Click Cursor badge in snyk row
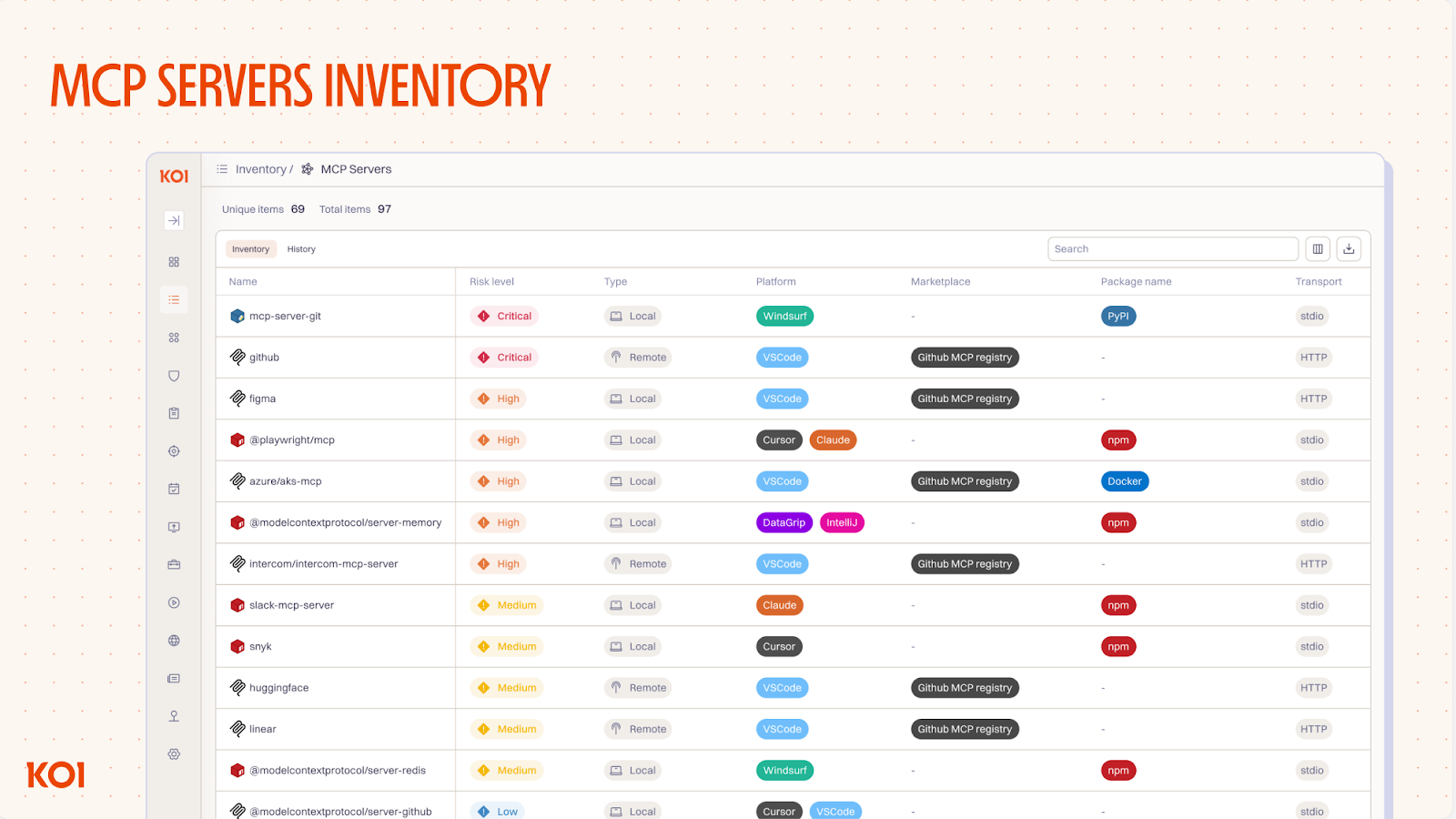 click(779, 647)
